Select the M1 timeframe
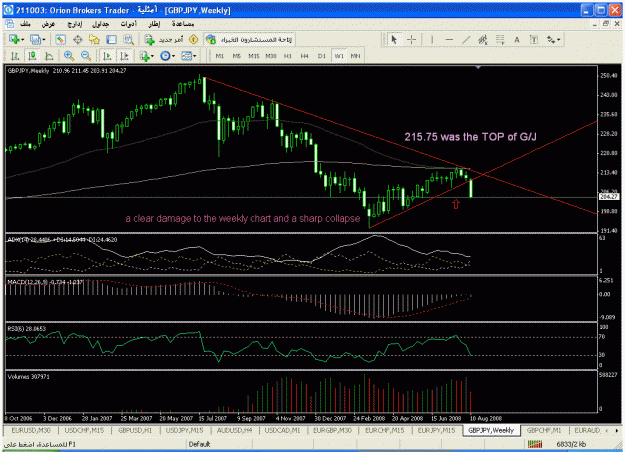 (x=220, y=56)
